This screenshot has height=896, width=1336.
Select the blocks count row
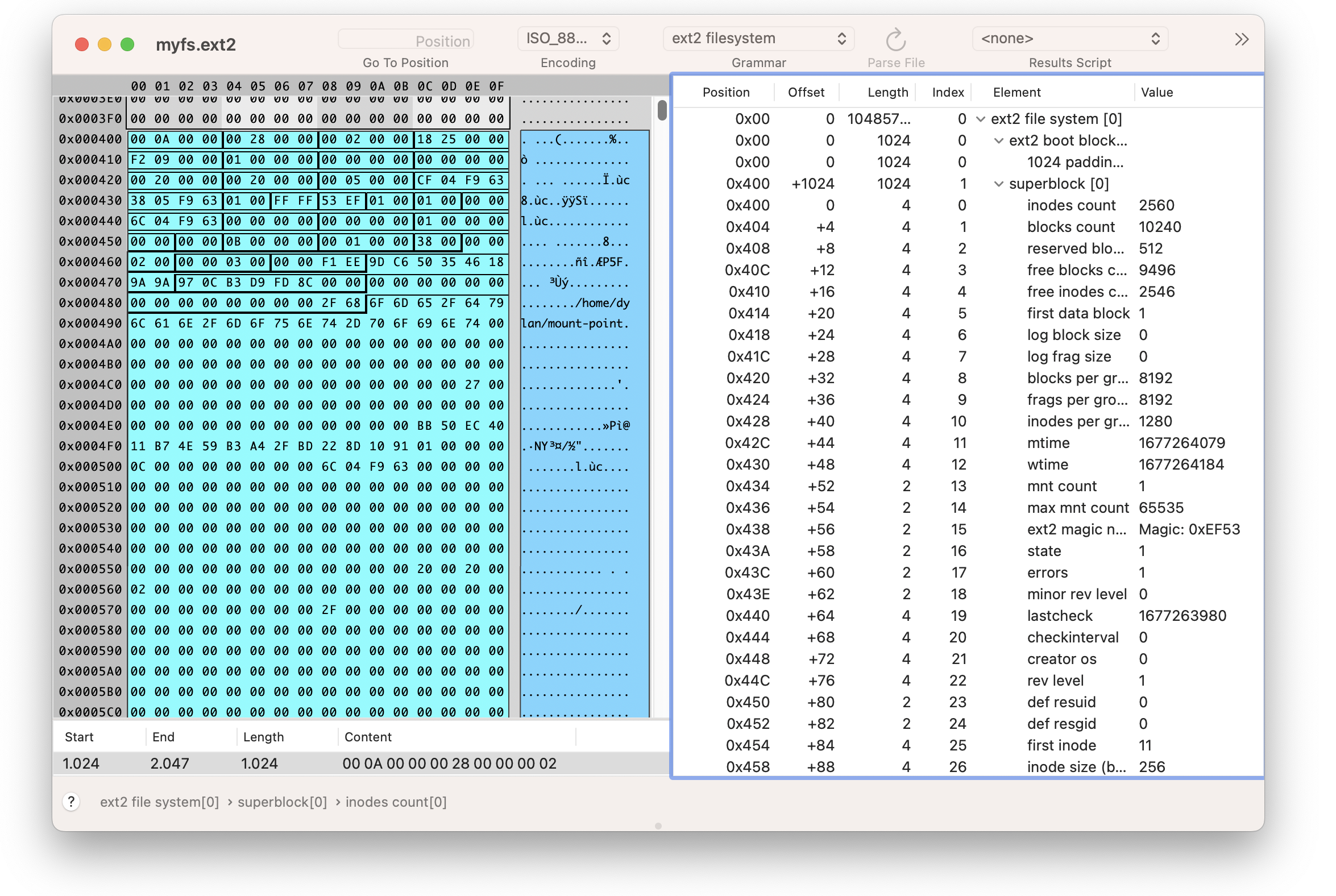pyautogui.click(x=968, y=227)
